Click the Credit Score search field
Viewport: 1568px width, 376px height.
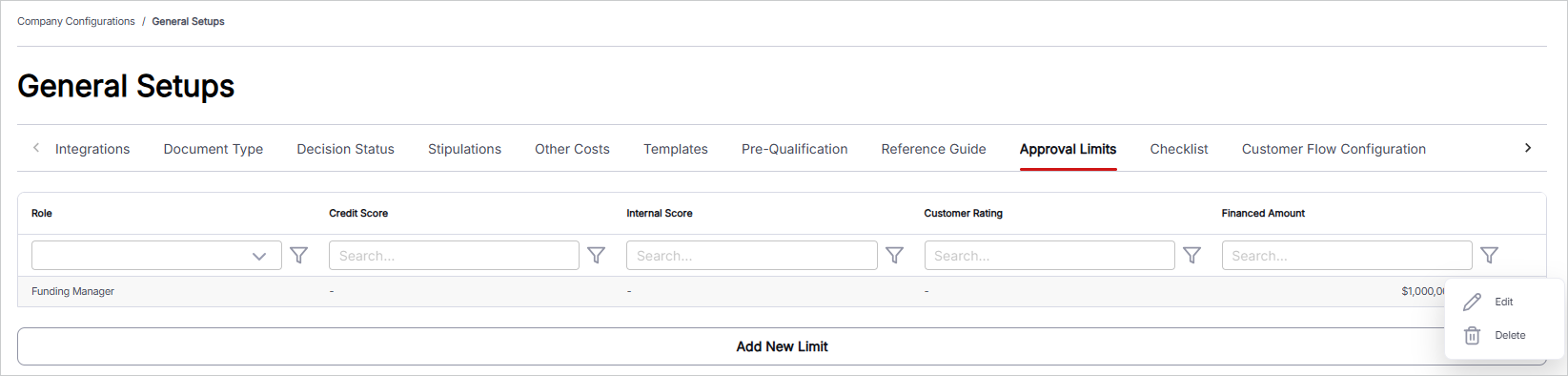pos(454,256)
